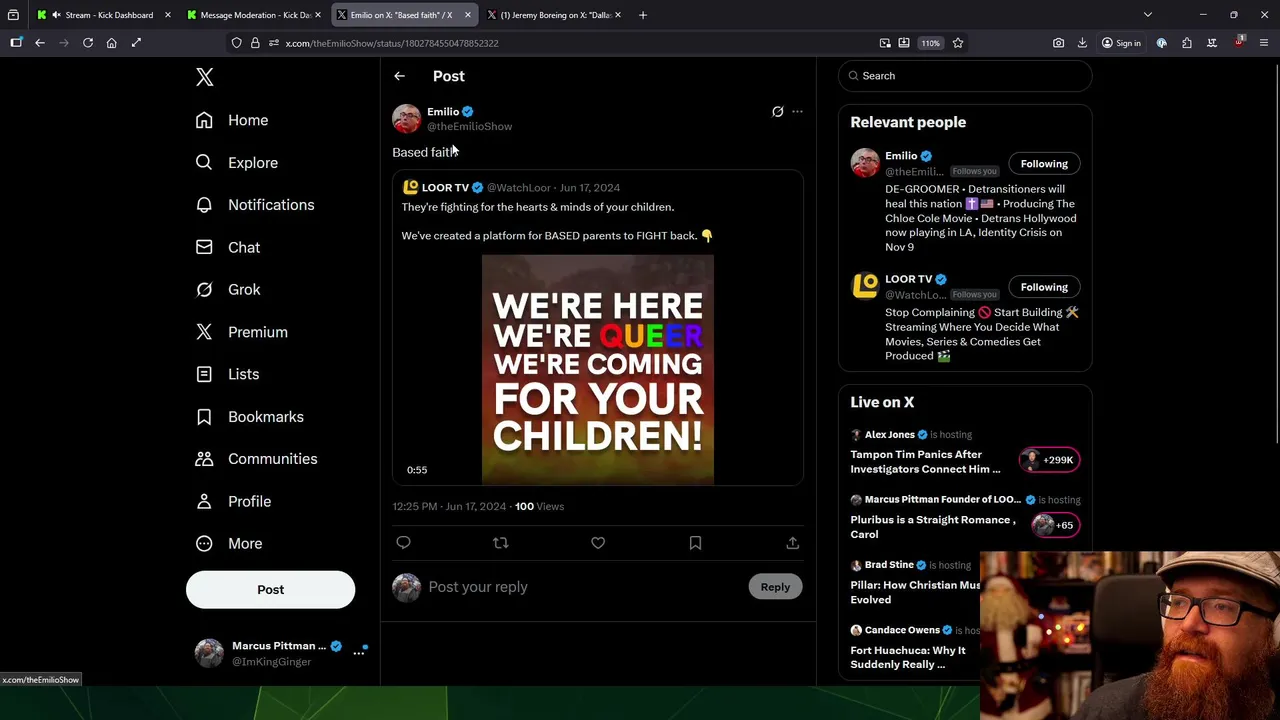Viewport: 1280px width, 720px height.
Task: Open Communities in the sidebar
Action: tap(257, 459)
